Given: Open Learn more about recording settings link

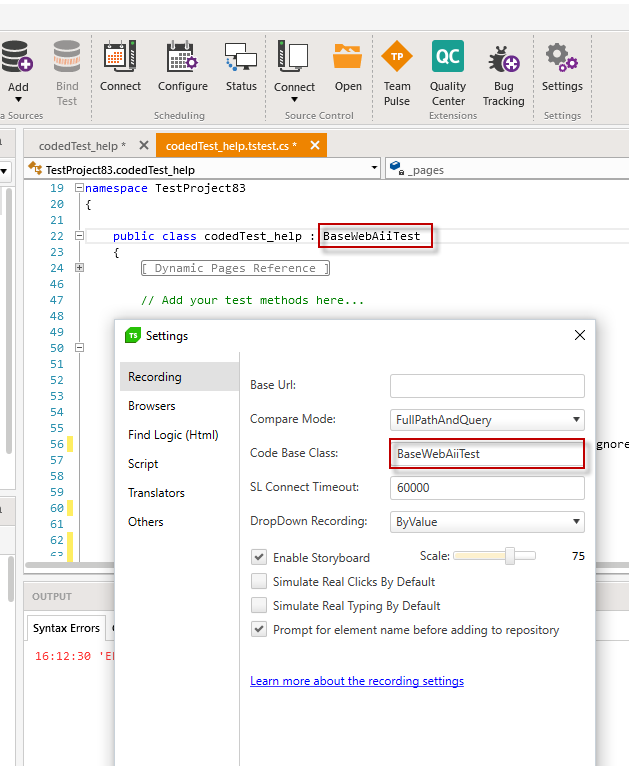Looking at the screenshot, I should [x=357, y=681].
